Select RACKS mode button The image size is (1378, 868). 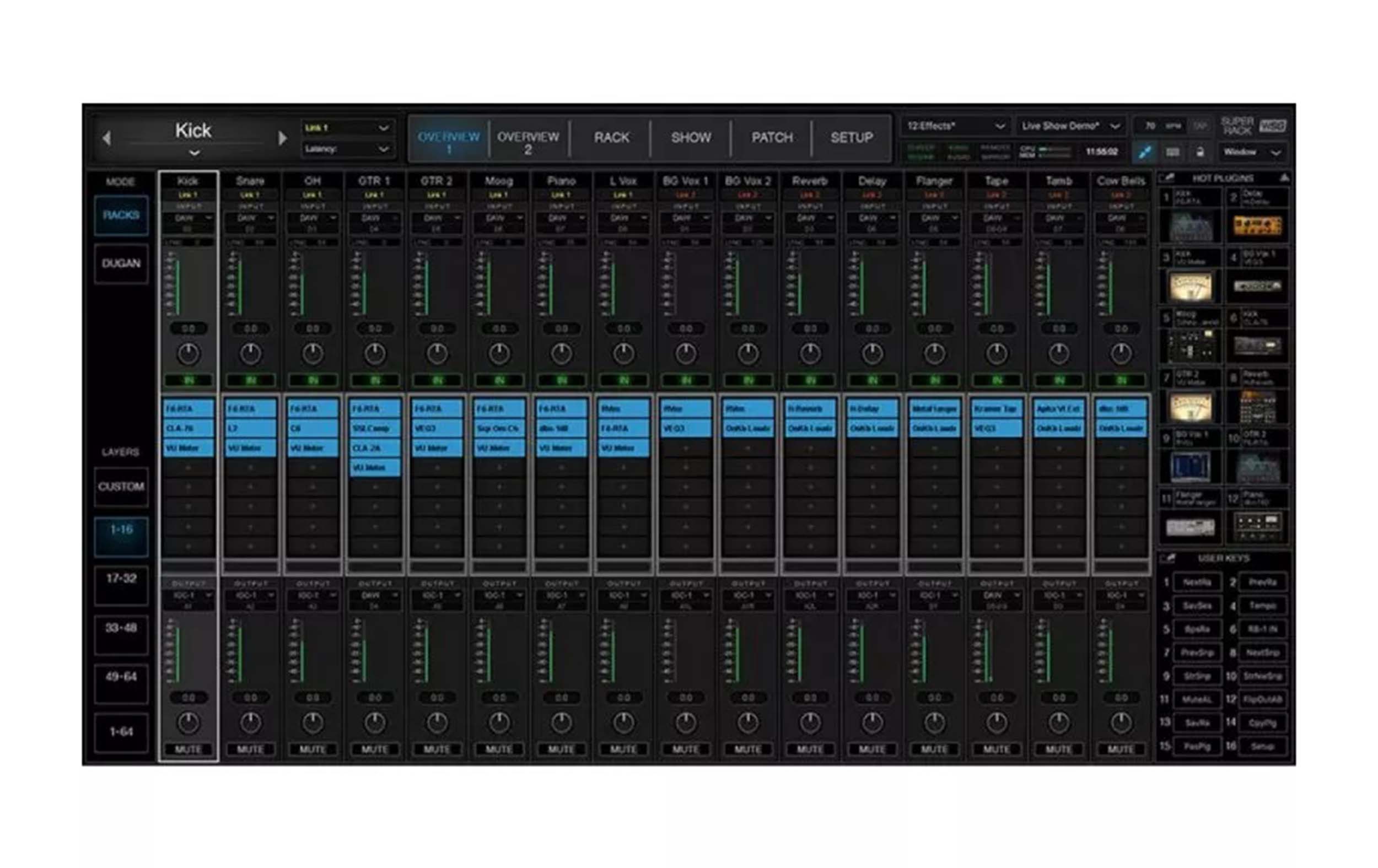[121, 215]
